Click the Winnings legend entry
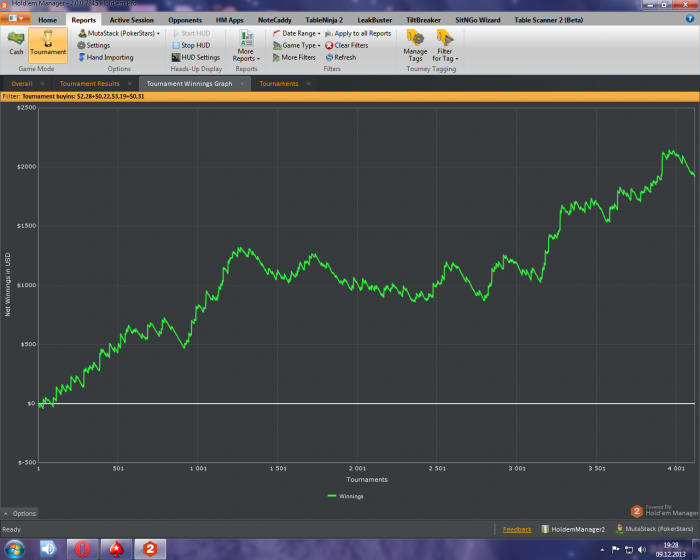This screenshot has width=700, height=560. (345, 496)
